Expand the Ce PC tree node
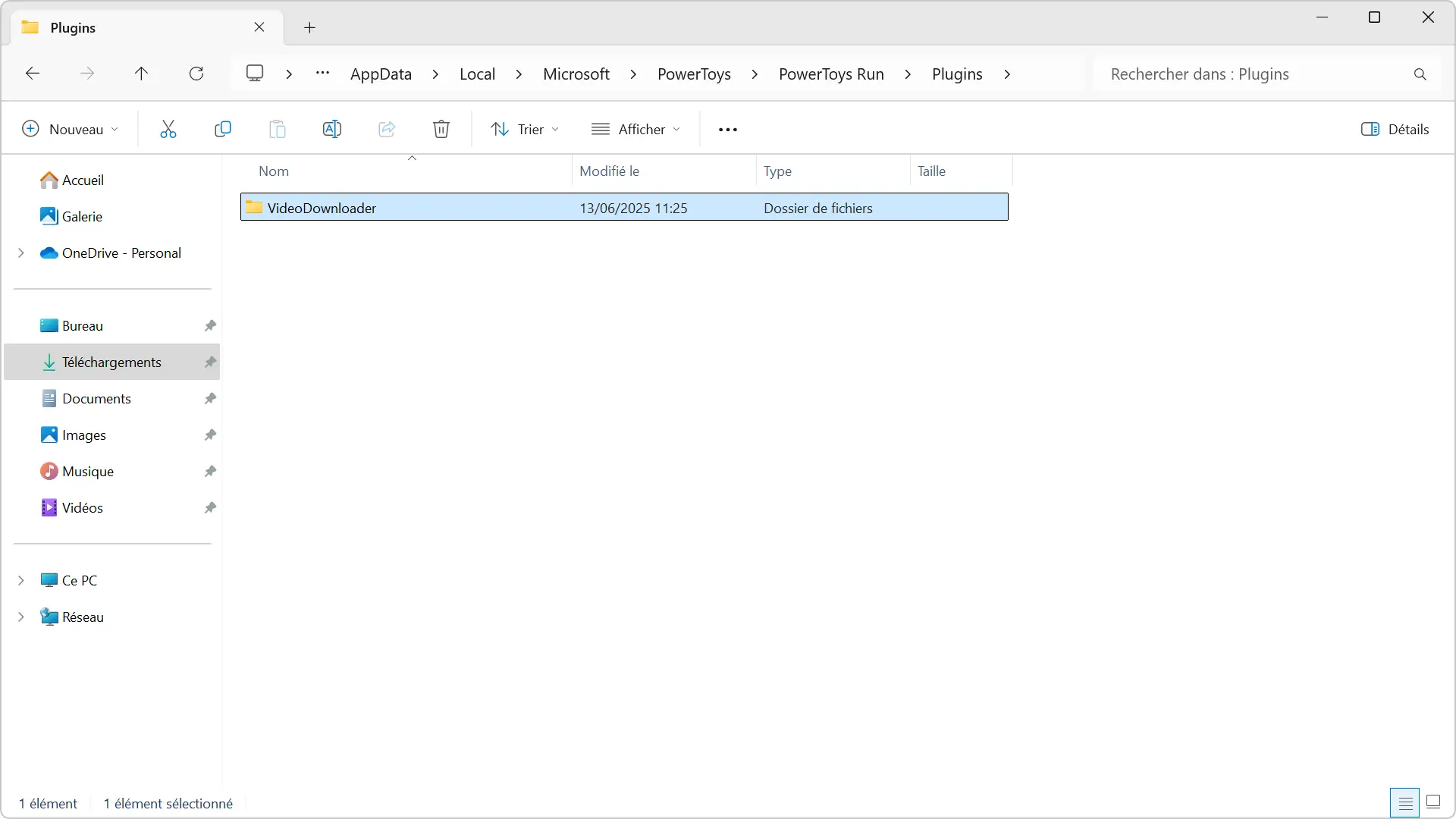The height and width of the screenshot is (819, 1456). 21,580
